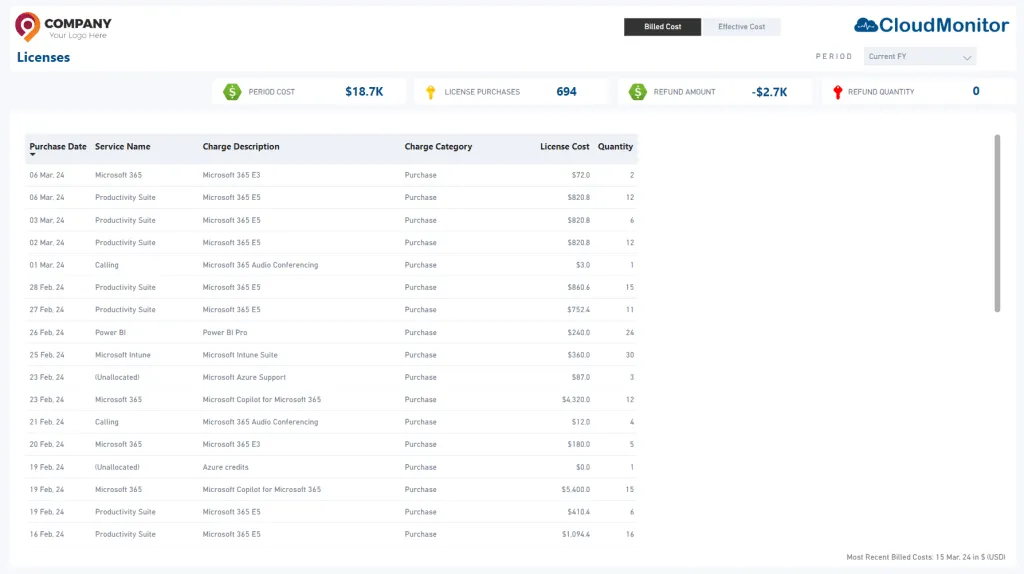
Task: Click the $752.4 license cost cell
Action: point(579,310)
